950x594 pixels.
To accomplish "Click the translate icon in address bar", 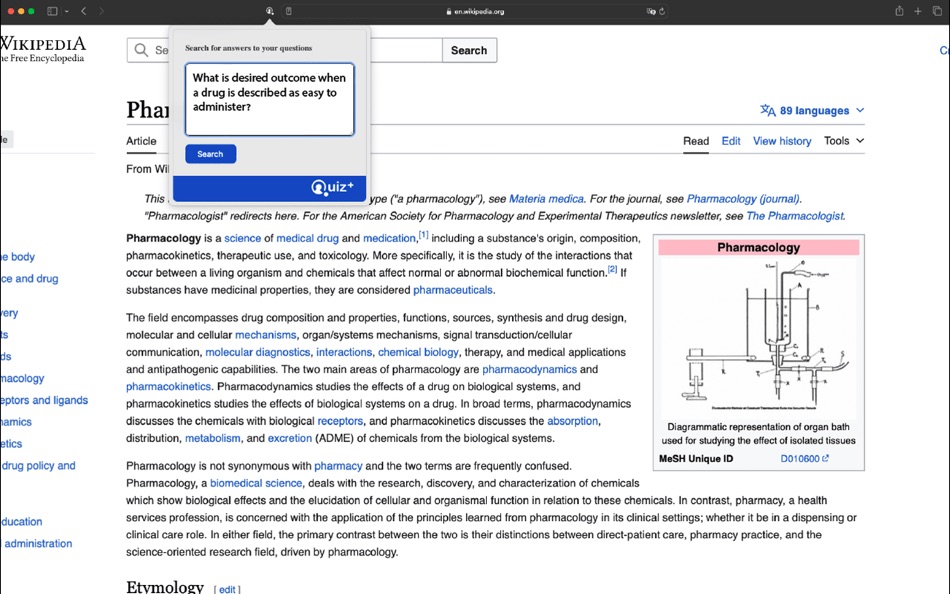I will 651,11.
